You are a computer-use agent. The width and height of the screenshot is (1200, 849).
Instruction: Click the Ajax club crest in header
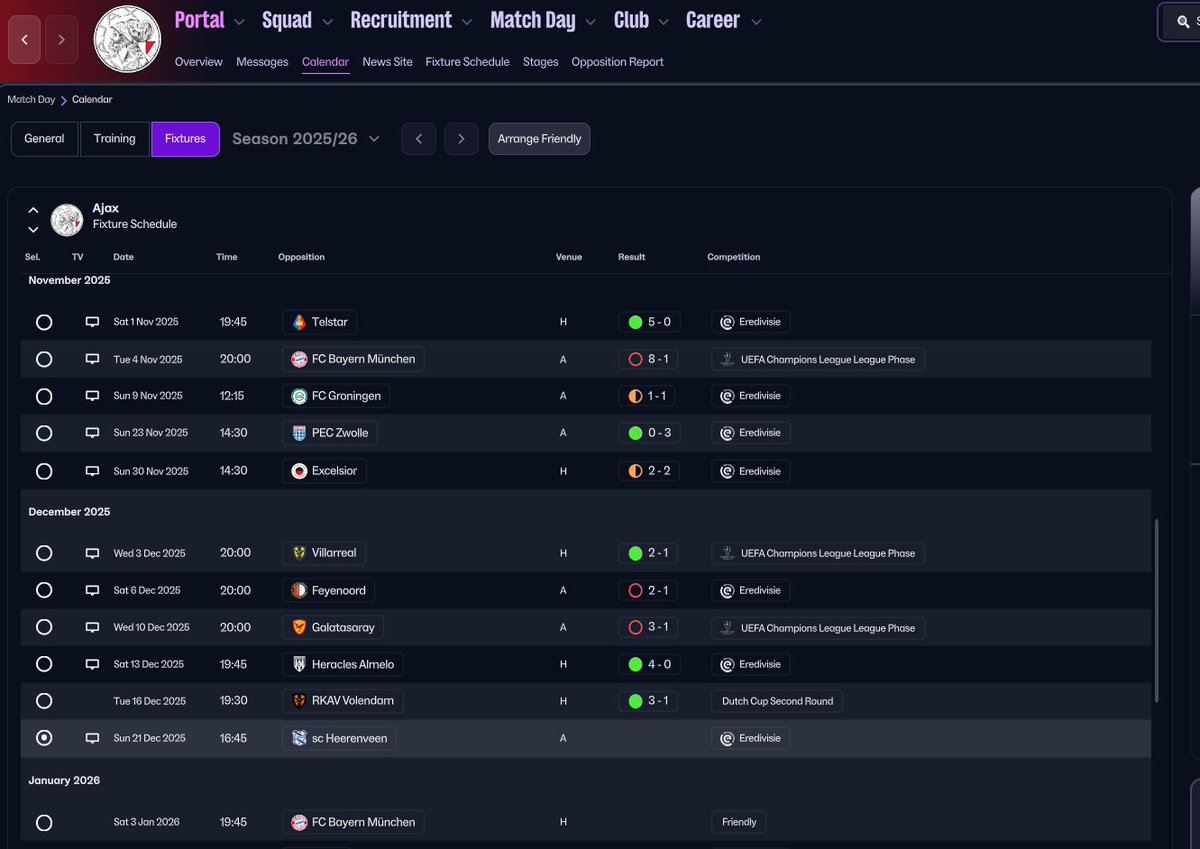(127, 40)
